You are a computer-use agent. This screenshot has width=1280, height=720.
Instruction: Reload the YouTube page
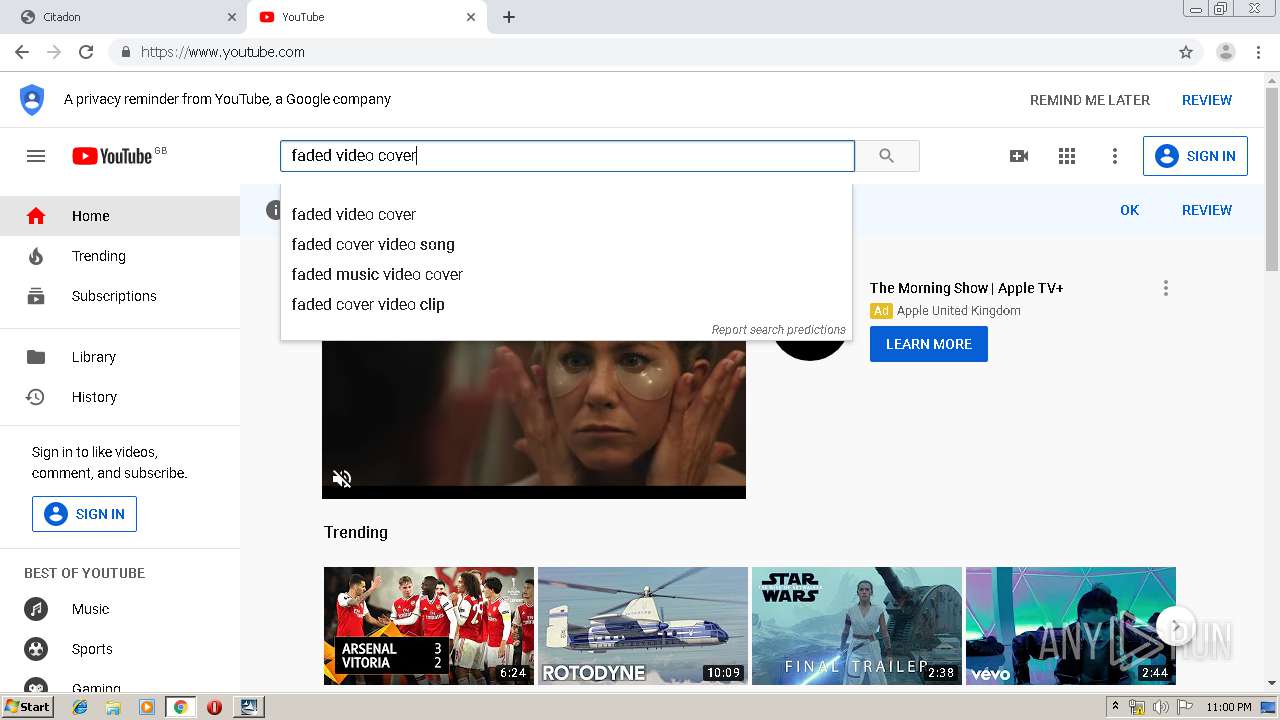pyautogui.click(x=86, y=52)
